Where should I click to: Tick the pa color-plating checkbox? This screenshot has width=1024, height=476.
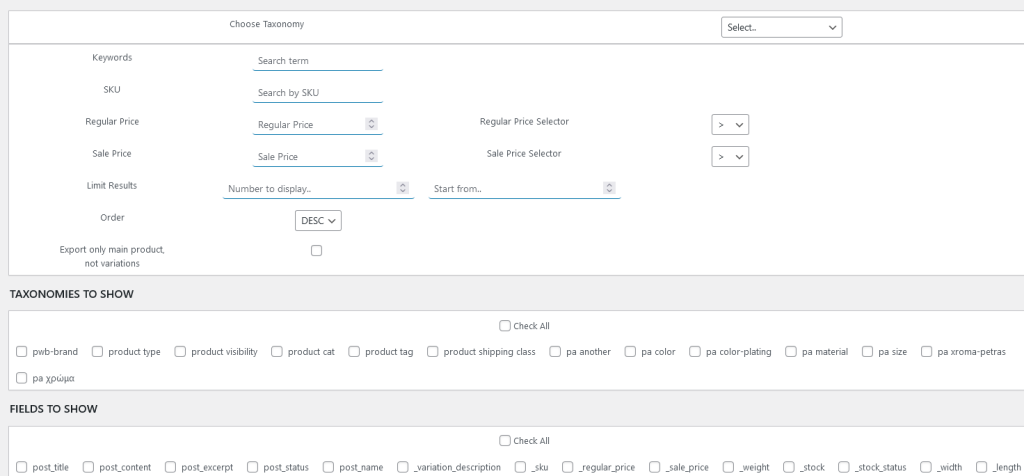click(x=695, y=352)
